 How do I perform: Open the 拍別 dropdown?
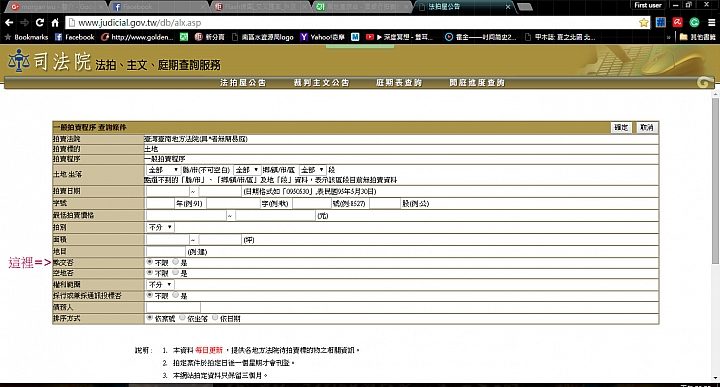point(160,227)
